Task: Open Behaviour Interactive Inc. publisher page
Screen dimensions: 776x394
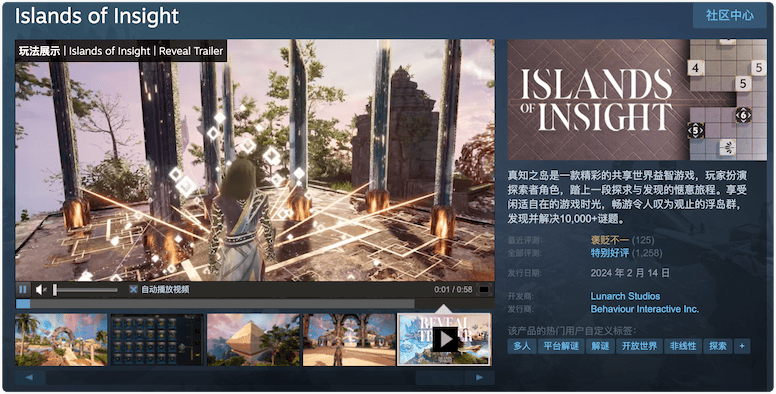Action: (644, 309)
